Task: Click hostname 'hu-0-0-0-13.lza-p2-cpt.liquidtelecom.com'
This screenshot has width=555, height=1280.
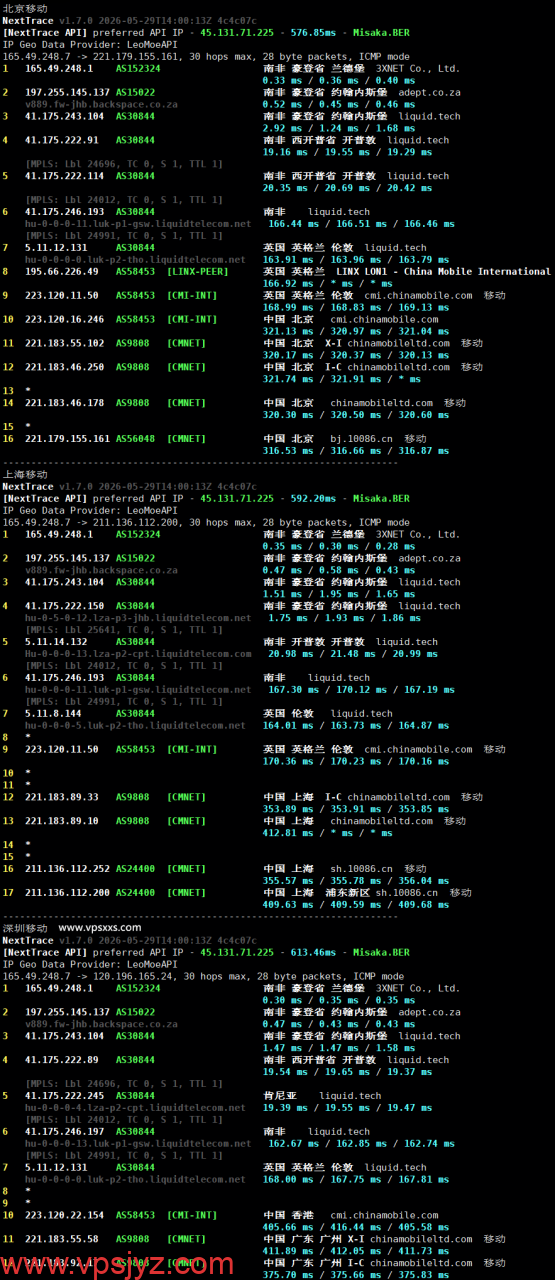Action: pos(138,654)
